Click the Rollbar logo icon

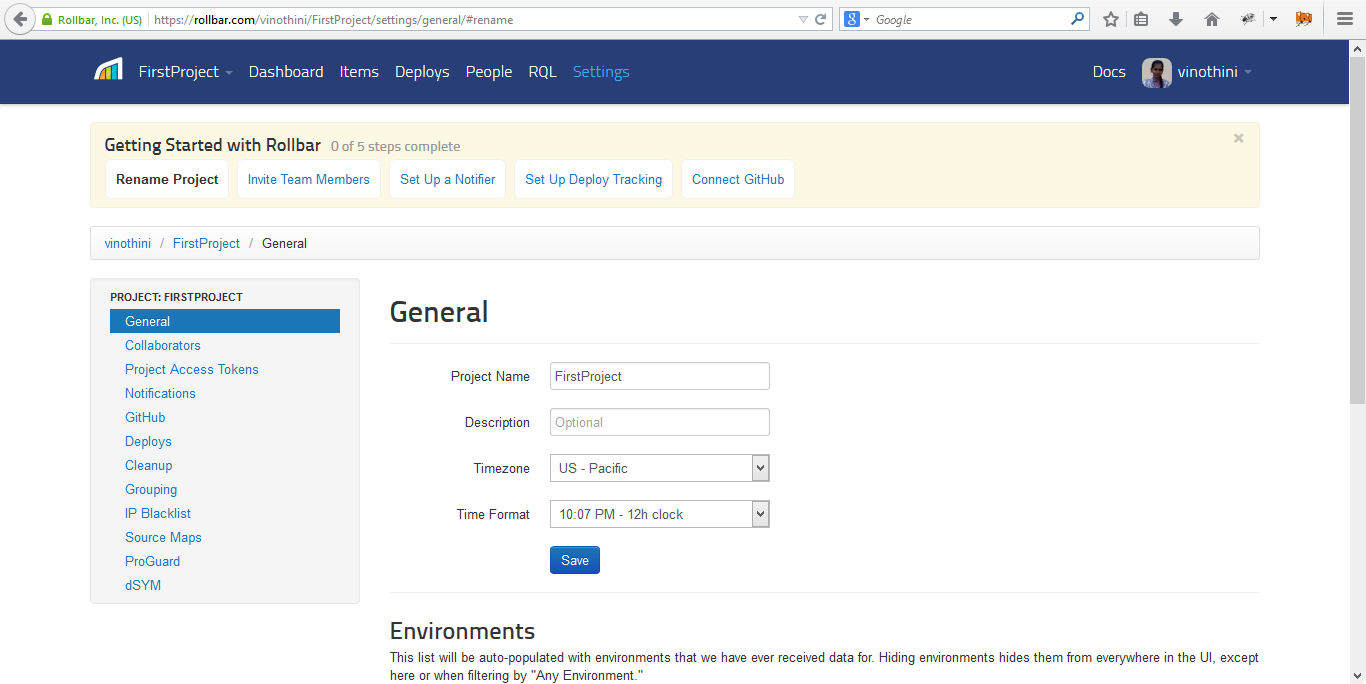108,69
